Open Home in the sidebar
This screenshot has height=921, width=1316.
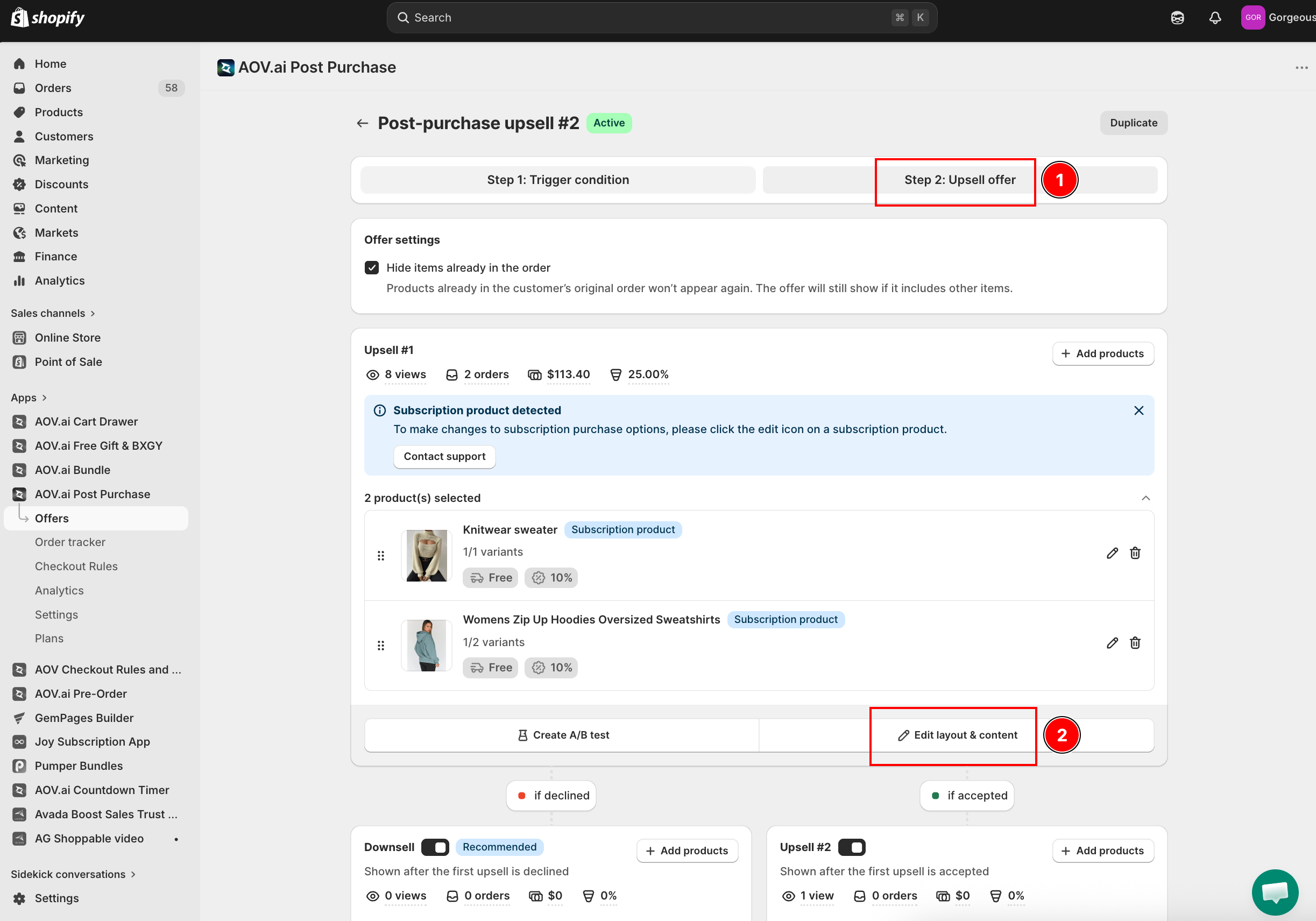(95, 63)
